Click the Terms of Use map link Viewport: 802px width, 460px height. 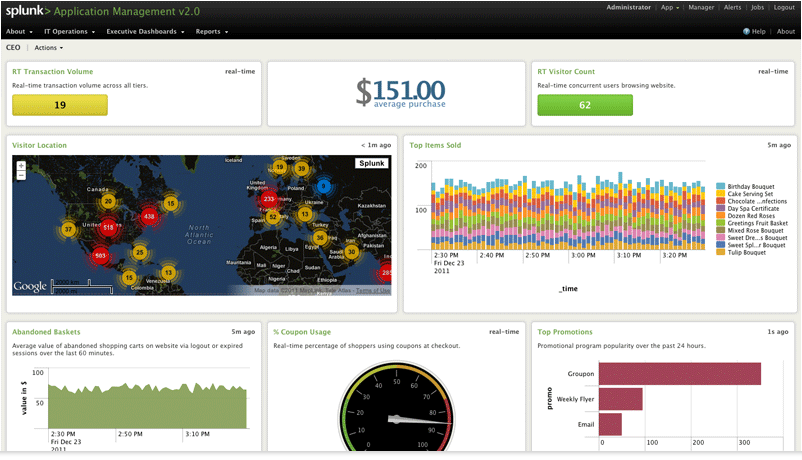tap(373, 291)
